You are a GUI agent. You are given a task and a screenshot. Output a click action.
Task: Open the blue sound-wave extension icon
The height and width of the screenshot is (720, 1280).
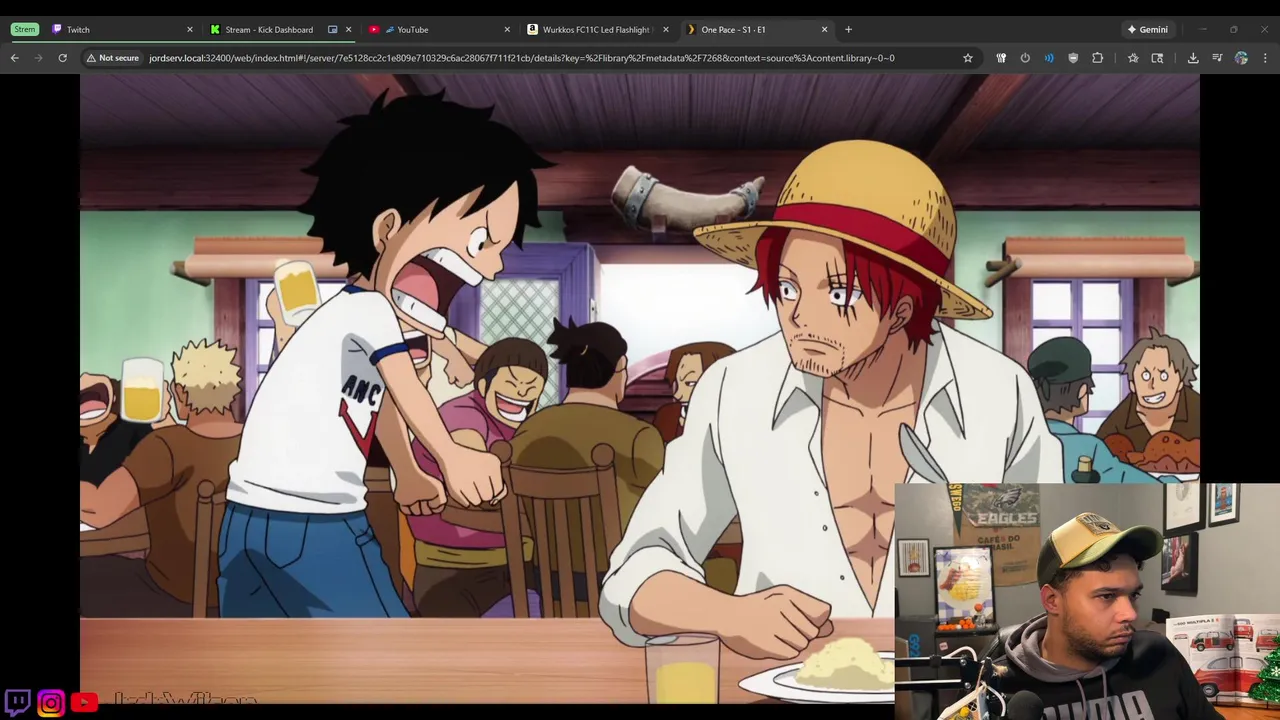coord(1049,58)
